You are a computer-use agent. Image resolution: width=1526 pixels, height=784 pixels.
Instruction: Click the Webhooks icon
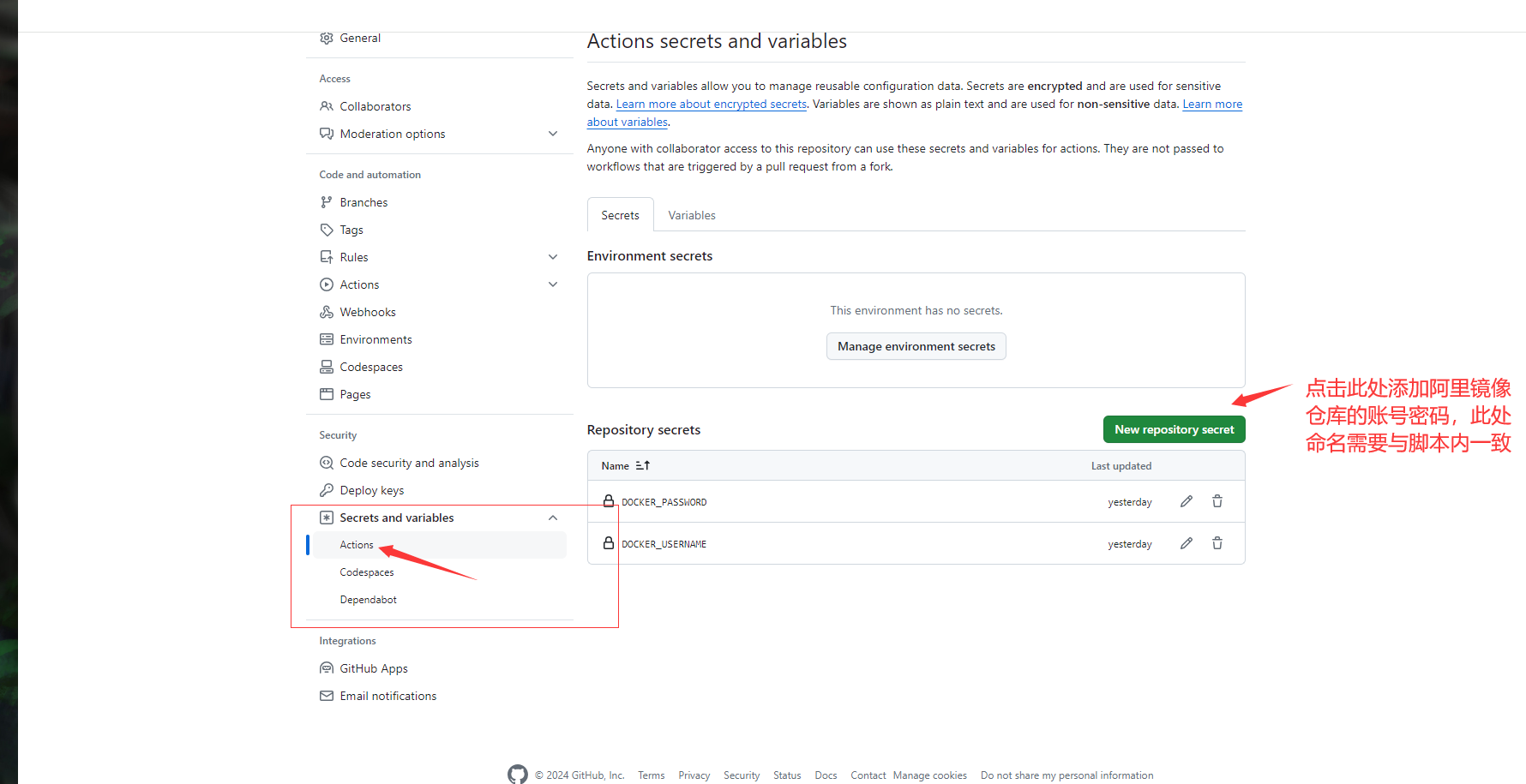[327, 312]
